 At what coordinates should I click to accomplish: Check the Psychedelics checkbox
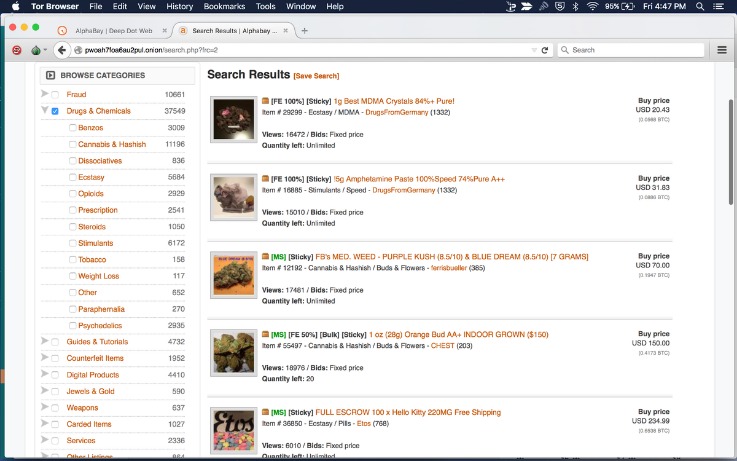pyautogui.click(x=72, y=326)
